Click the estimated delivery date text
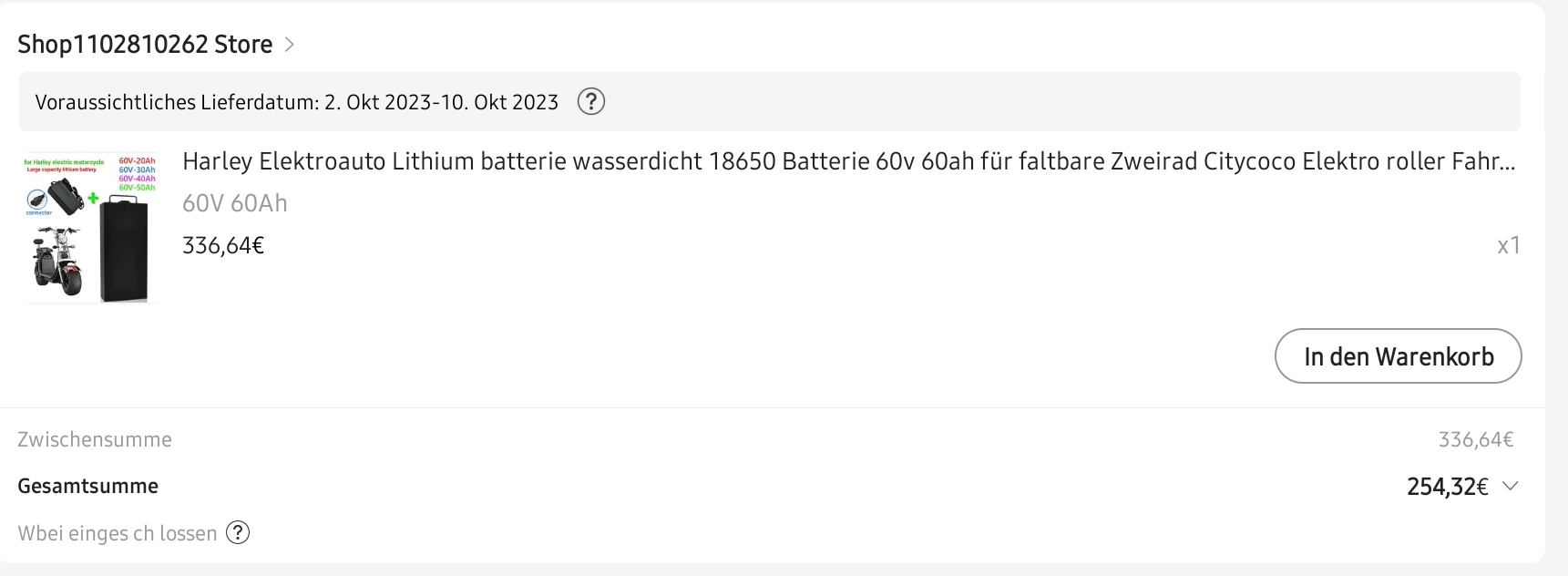The image size is (1568, 576). [296, 102]
